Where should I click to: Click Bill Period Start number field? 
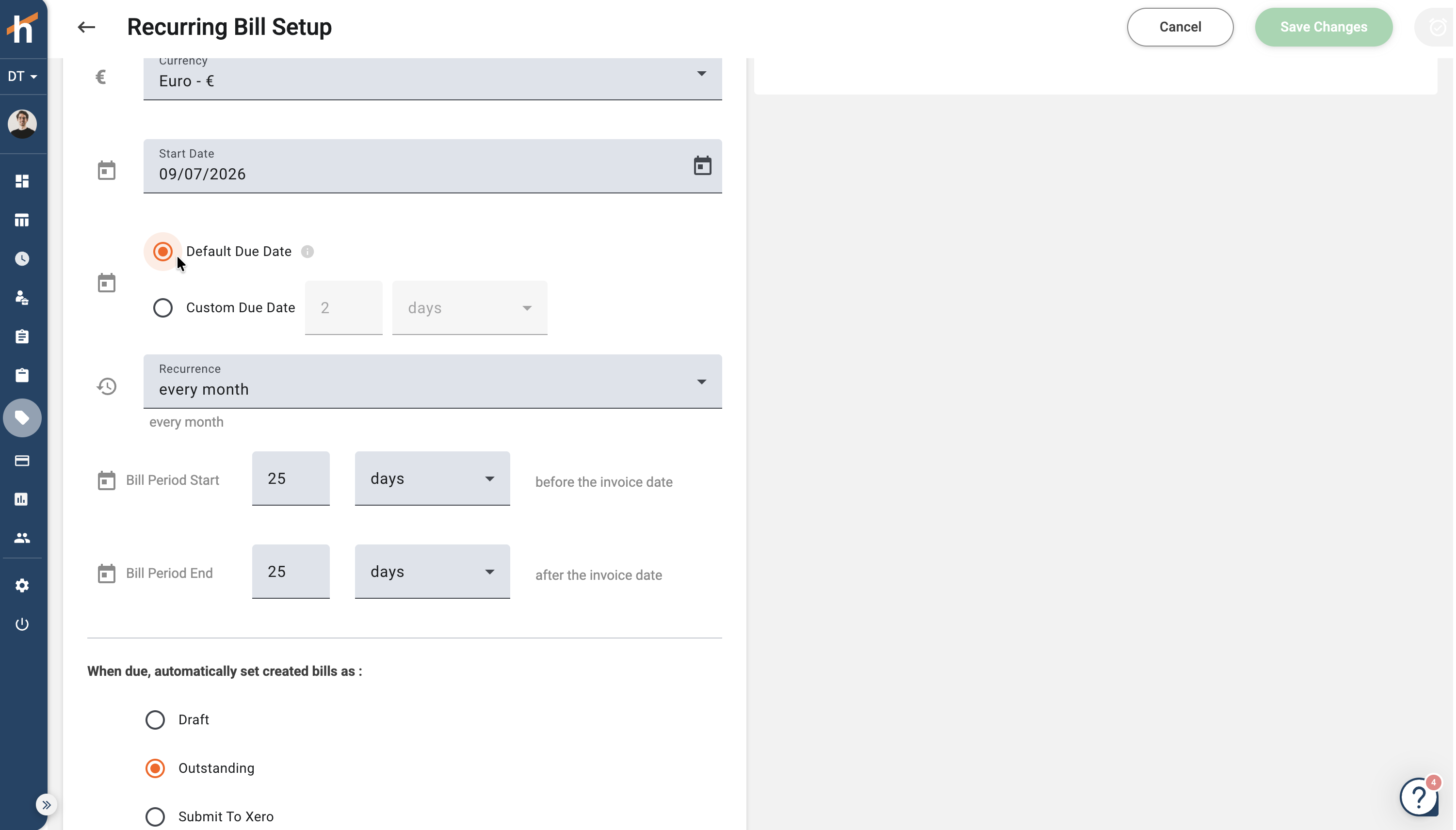click(x=291, y=479)
